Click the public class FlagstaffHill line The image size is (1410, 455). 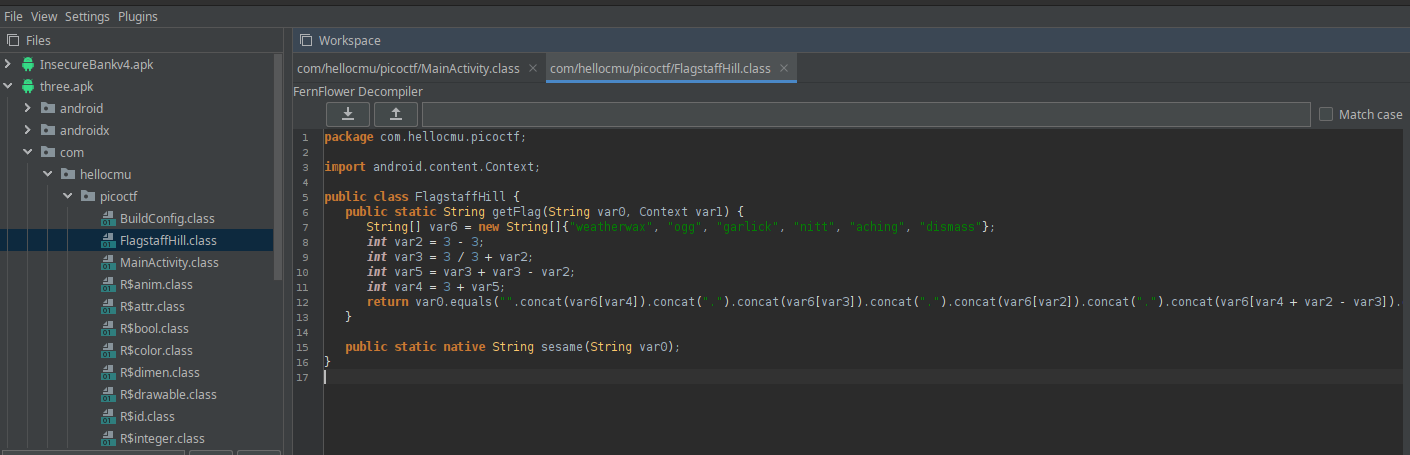point(422,197)
